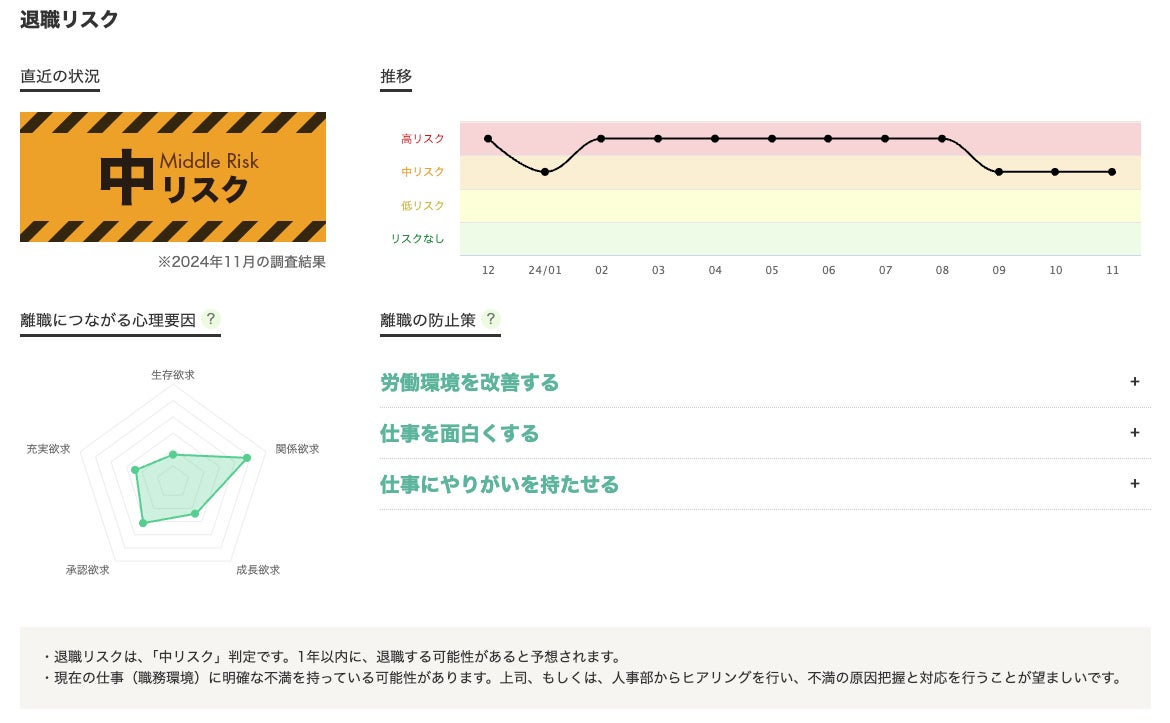Click the 高リスク axis label
This screenshot has height=723, width=1170.
422,139
